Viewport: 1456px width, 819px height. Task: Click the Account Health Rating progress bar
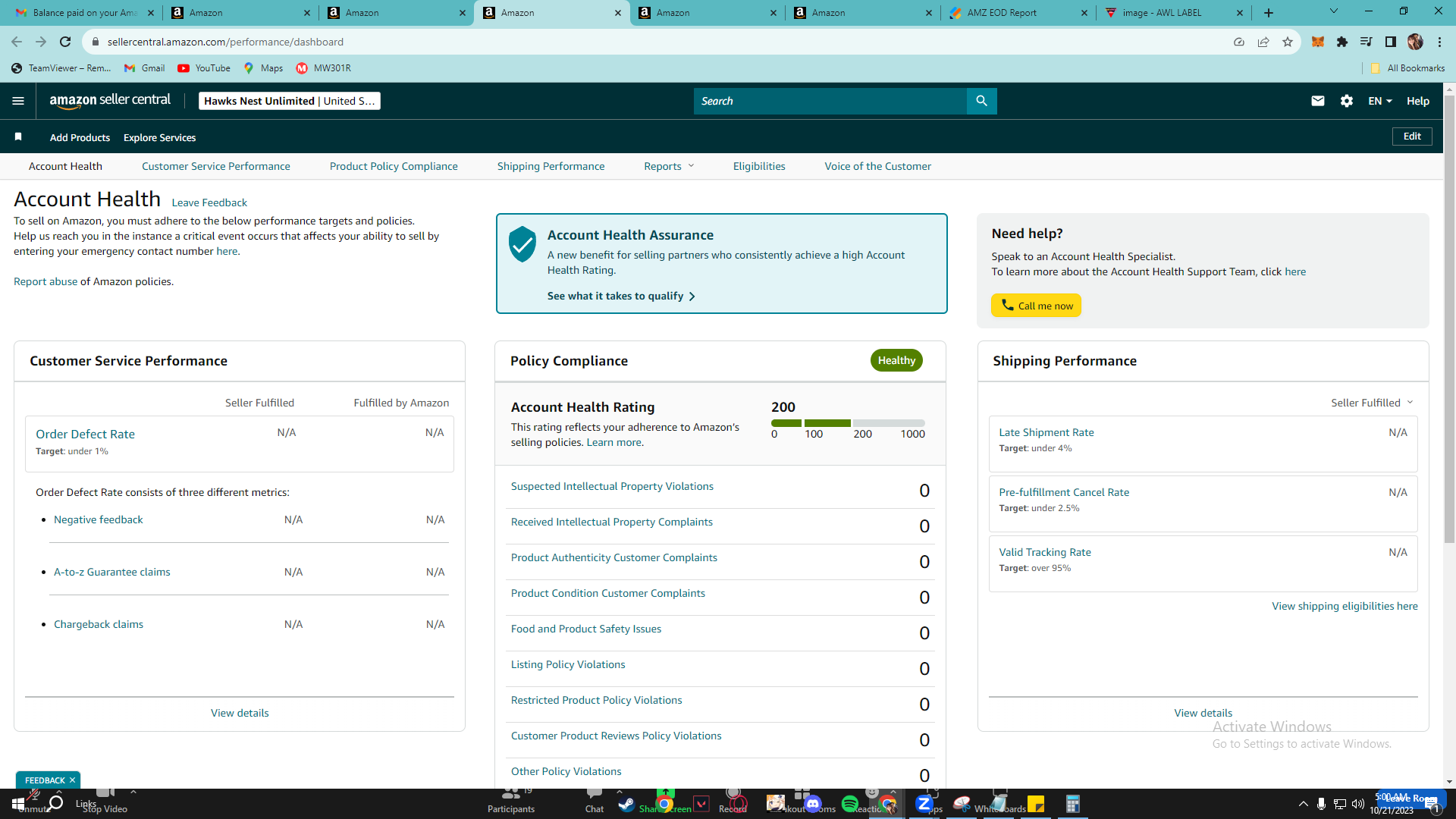point(848,423)
